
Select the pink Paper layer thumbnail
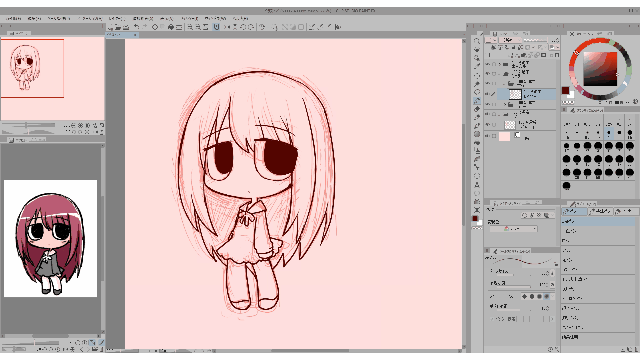point(504,136)
